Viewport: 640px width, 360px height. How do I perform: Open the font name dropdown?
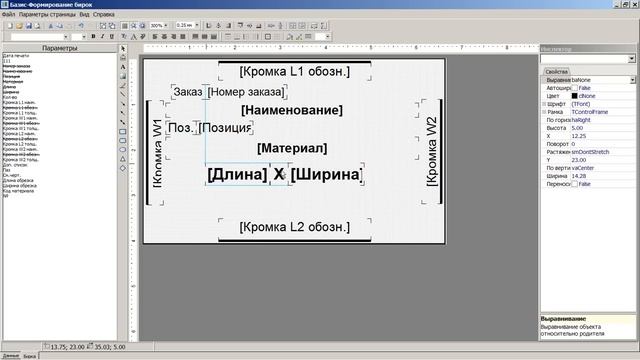pyautogui.click(x=66, y=37)
